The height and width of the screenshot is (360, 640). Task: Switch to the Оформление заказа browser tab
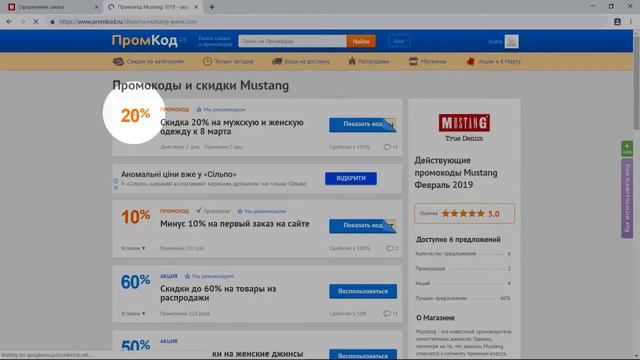pos(54,7)
